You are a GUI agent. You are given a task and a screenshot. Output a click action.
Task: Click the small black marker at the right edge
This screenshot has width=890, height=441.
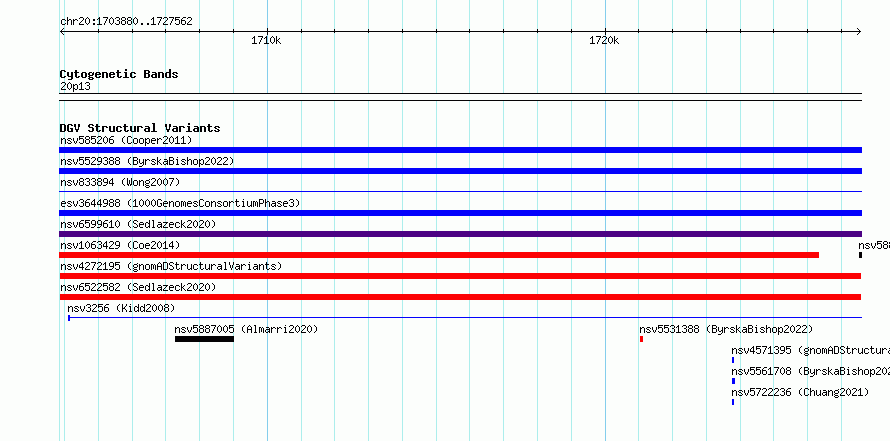(x=860, y=255)
